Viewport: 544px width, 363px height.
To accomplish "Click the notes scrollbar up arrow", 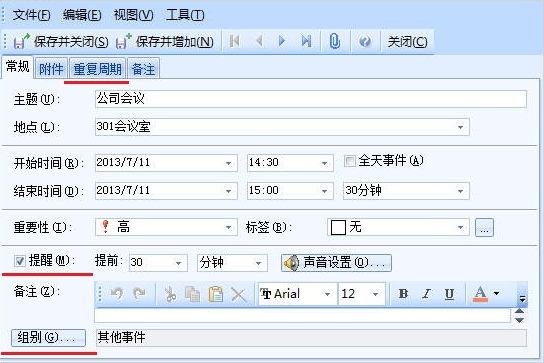I will click(x=519, y=311).
